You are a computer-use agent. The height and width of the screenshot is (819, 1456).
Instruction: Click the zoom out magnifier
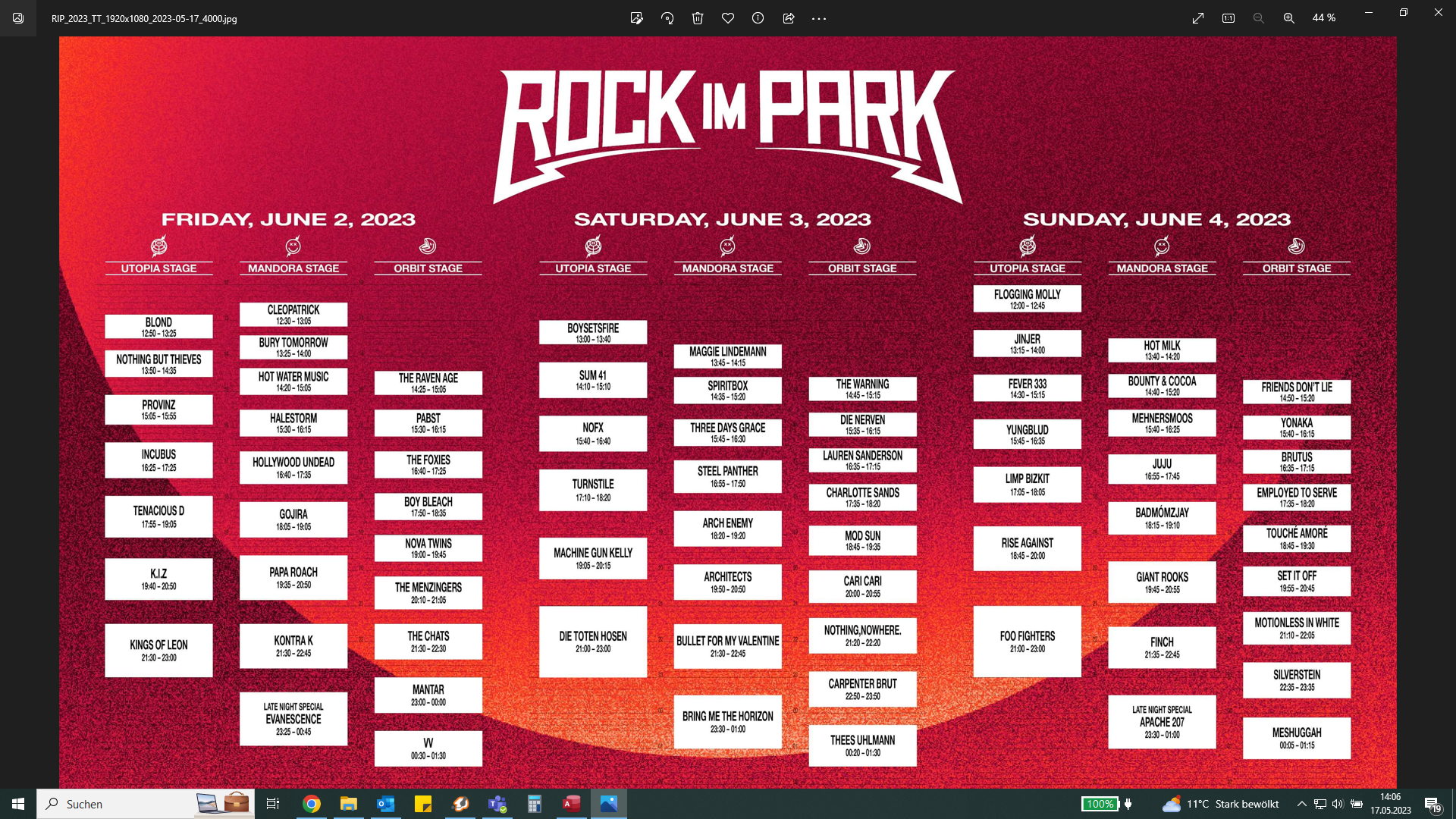pos(1258,18)
